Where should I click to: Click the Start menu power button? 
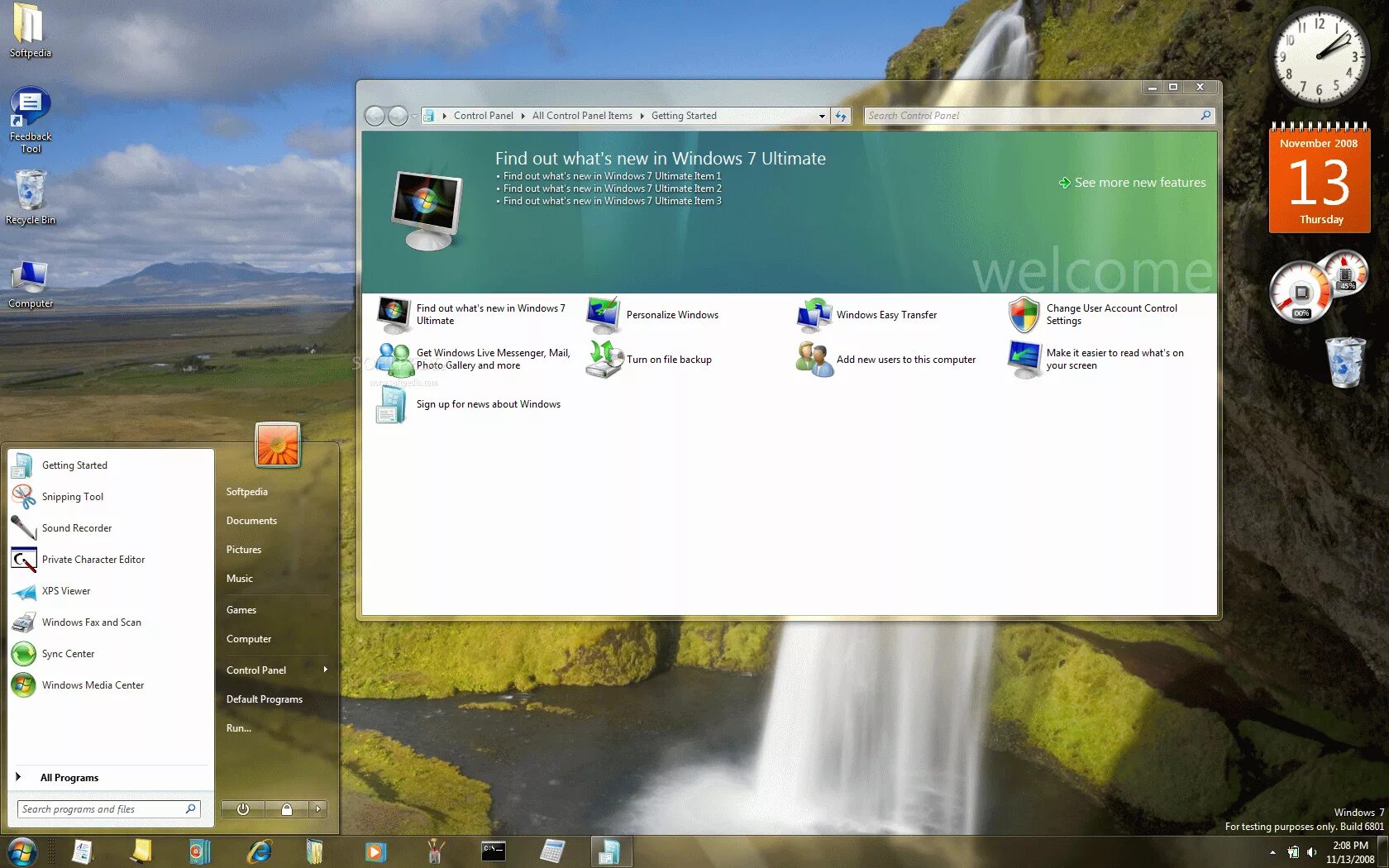243,809
